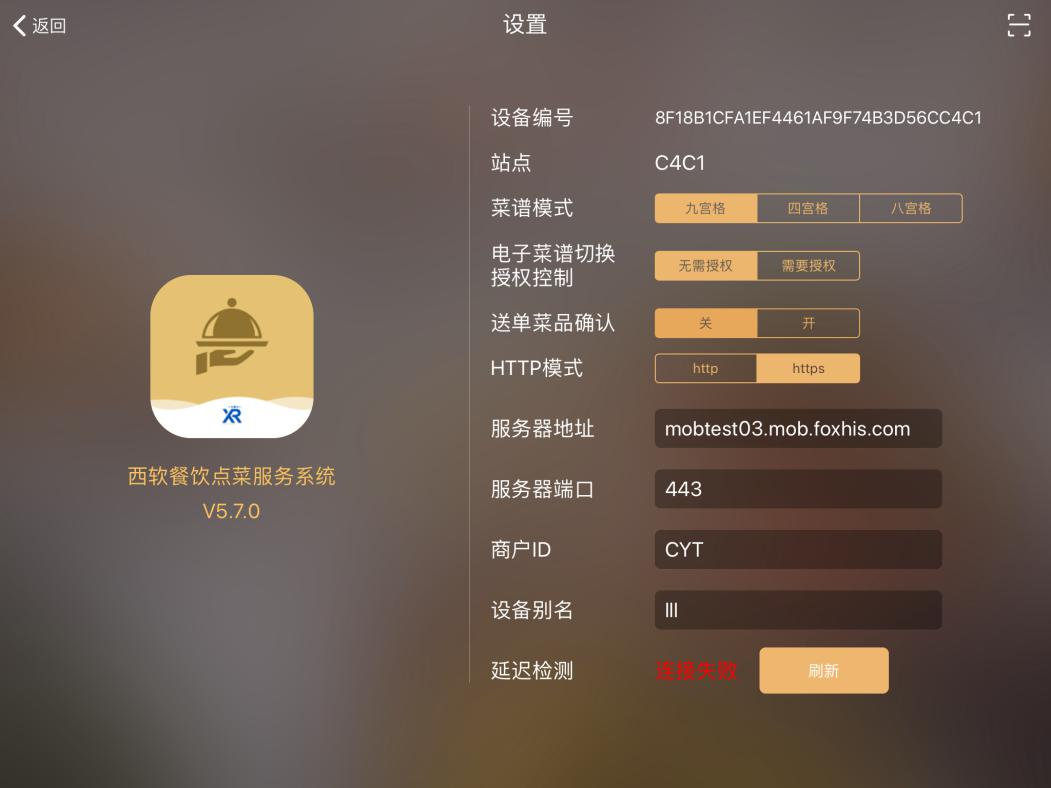Tap the device number value text
The image size is (1051, 788).
click(x=818, y=118)
